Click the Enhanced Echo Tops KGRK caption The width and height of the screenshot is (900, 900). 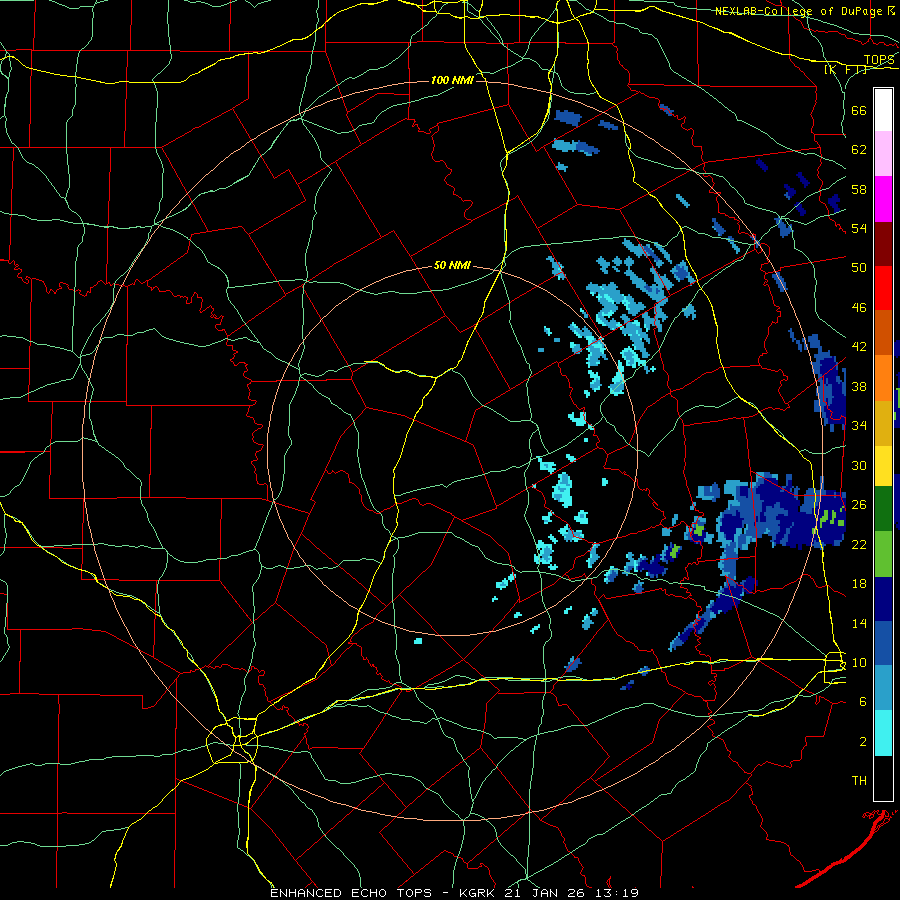(x=454, y=893)
